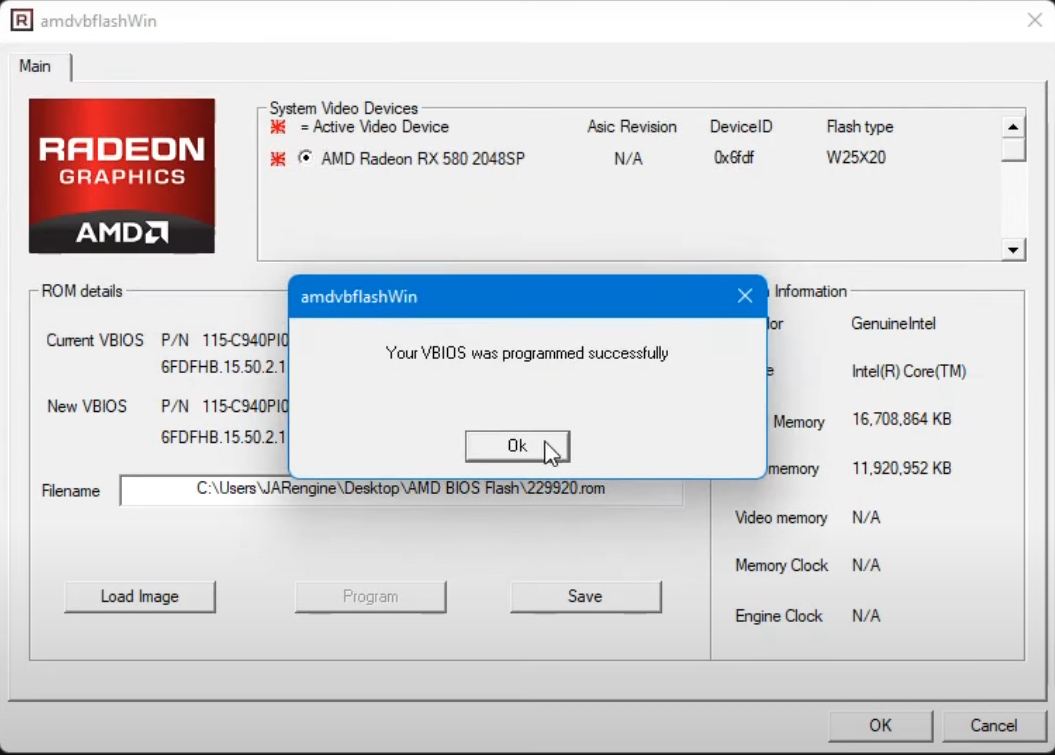Click the DeviceID value 0x6fdf

(733, 157)
